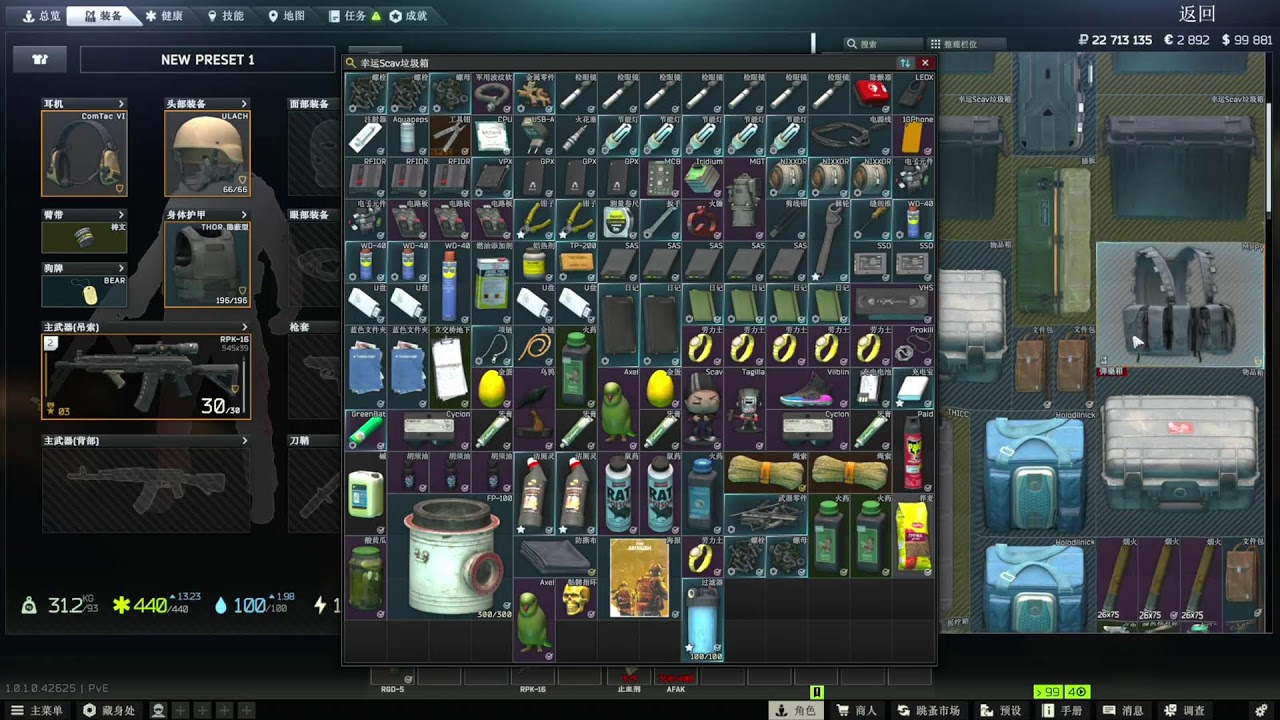This screenshot has height=720, width=1280.
Task: Click the VHS cassette item
Action: (x=893, y=304)
